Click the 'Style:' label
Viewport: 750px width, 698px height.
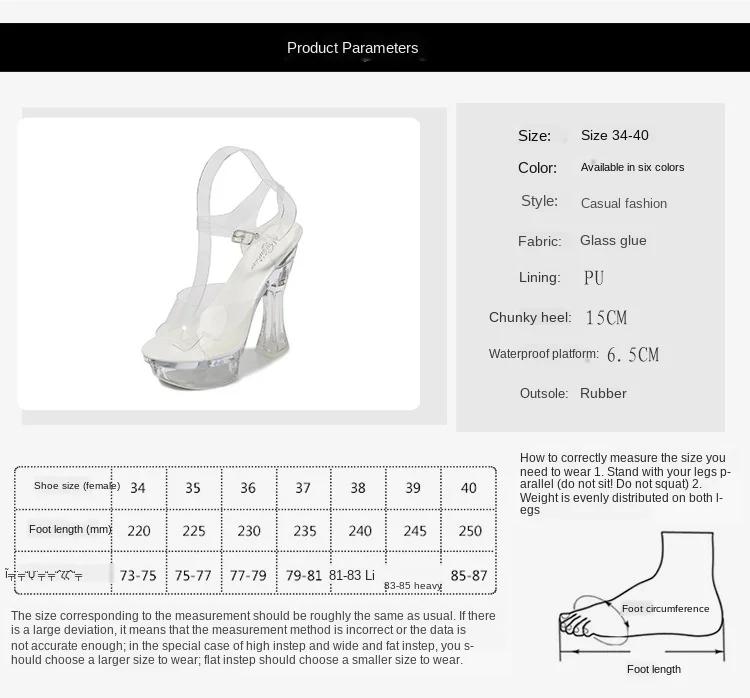tap(539, 201)
